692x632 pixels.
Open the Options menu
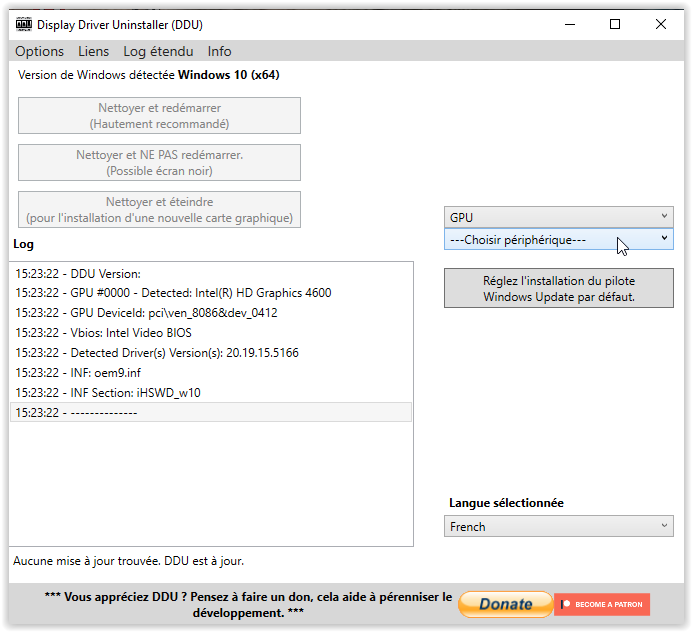pyautogui.click(x=39, y=51)
